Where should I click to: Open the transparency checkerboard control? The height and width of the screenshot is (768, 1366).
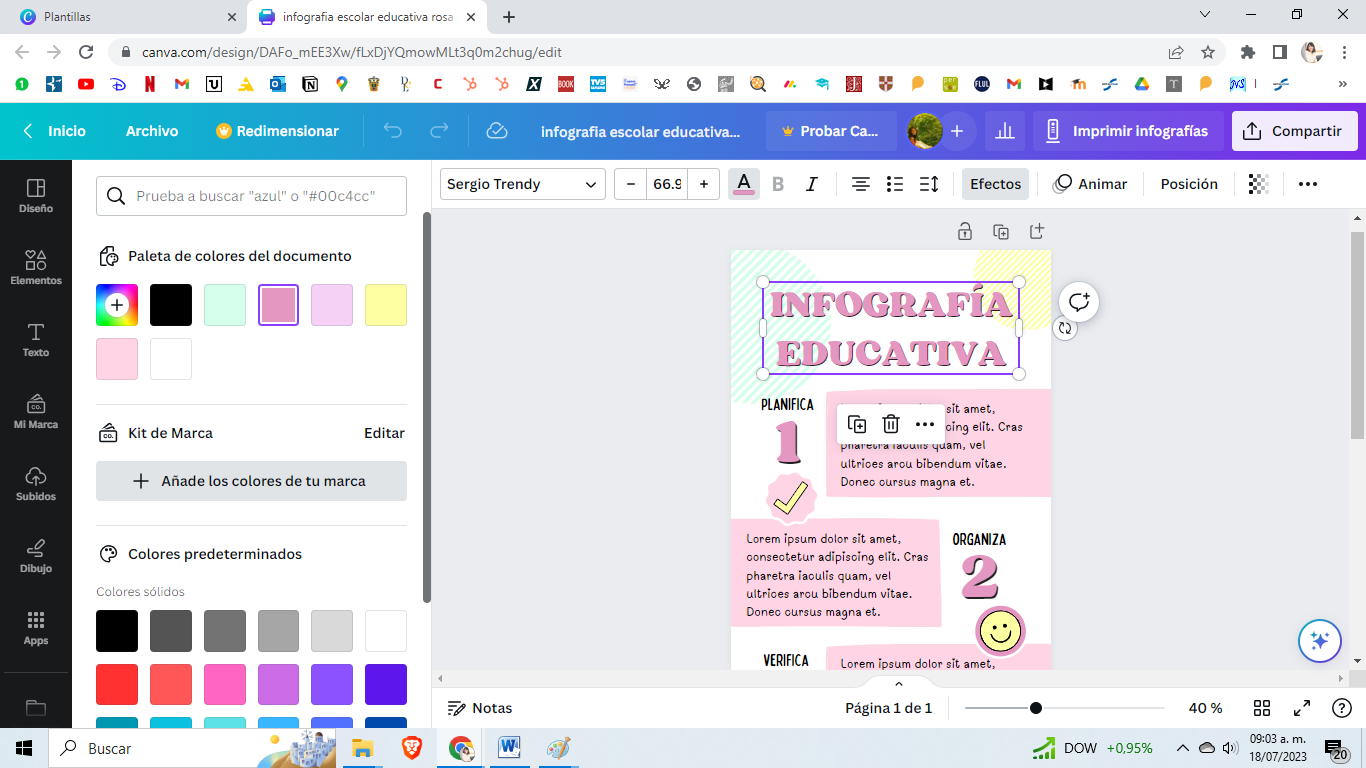pyautogui.click(x=1259, y=184)
